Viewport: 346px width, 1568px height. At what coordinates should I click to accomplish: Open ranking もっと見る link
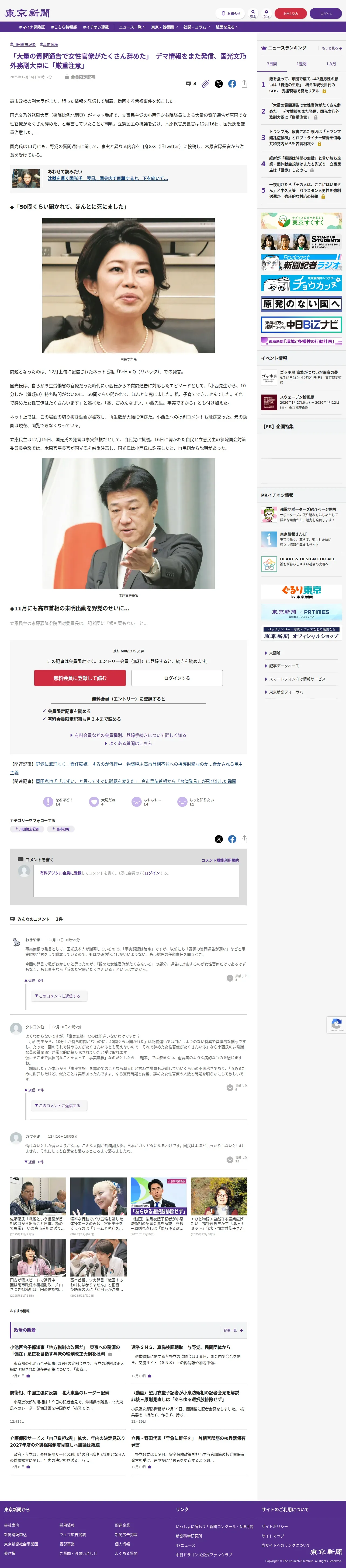331,48
